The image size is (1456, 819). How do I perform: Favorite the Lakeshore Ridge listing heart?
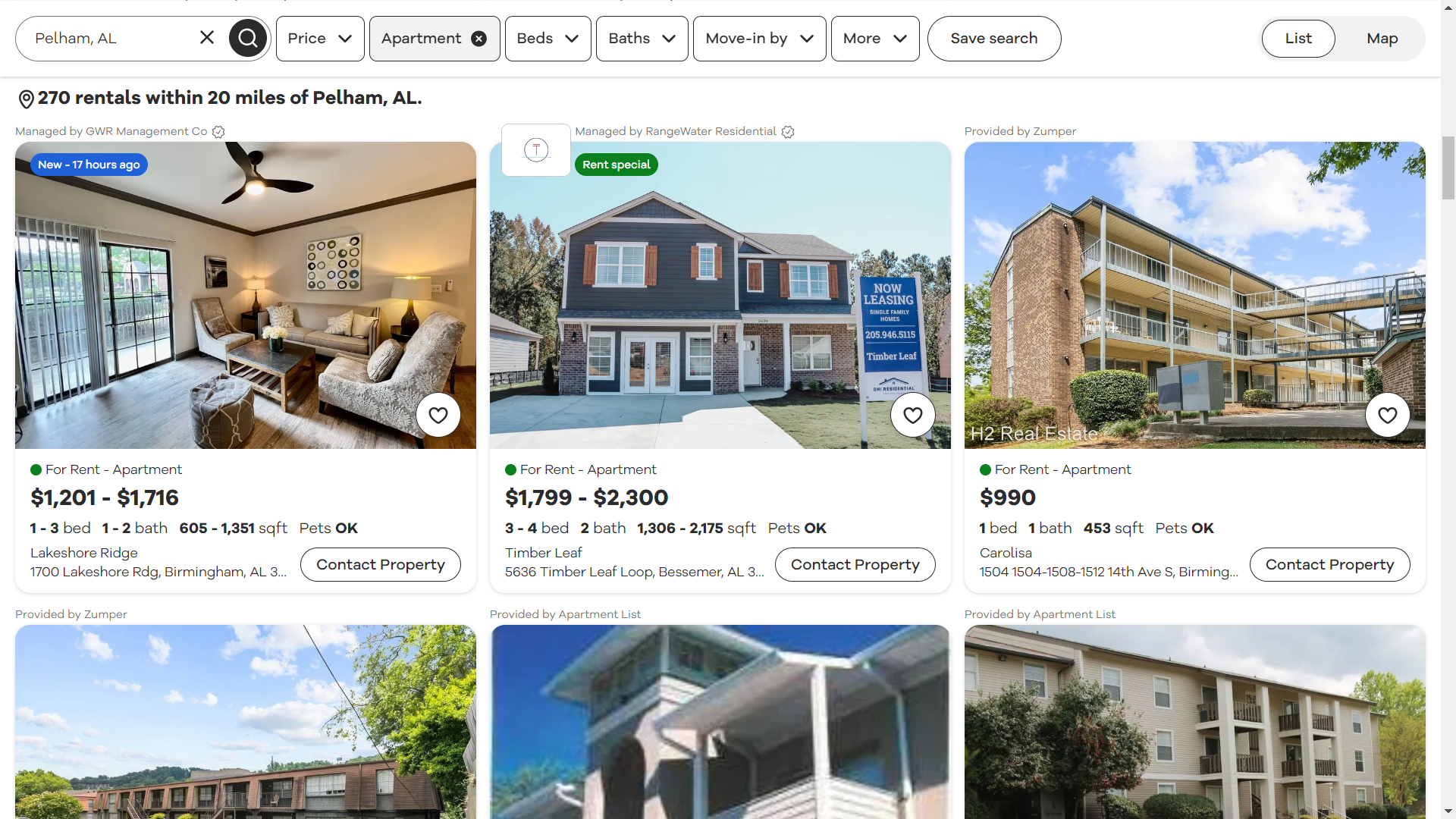[438, 415]
